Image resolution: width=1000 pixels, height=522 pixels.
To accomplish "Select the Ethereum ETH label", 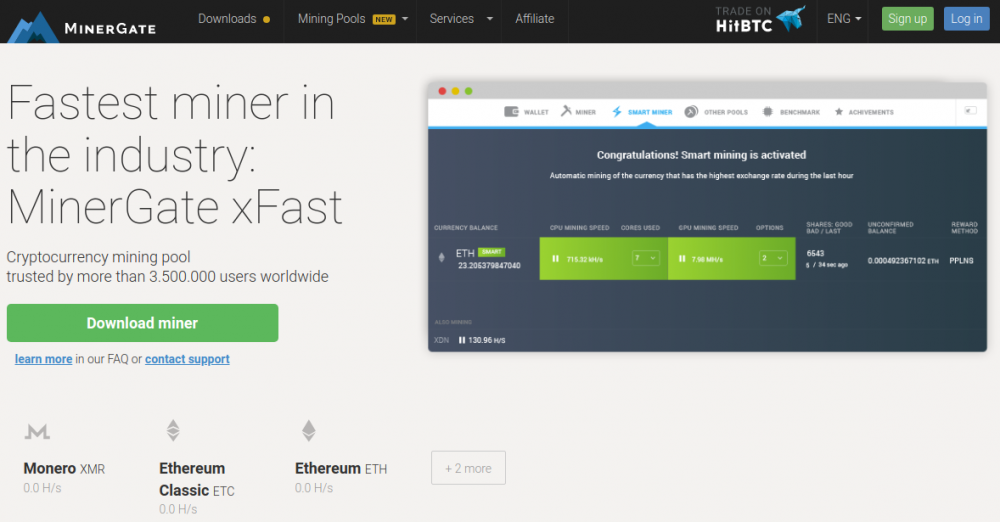I will [341, 469].
